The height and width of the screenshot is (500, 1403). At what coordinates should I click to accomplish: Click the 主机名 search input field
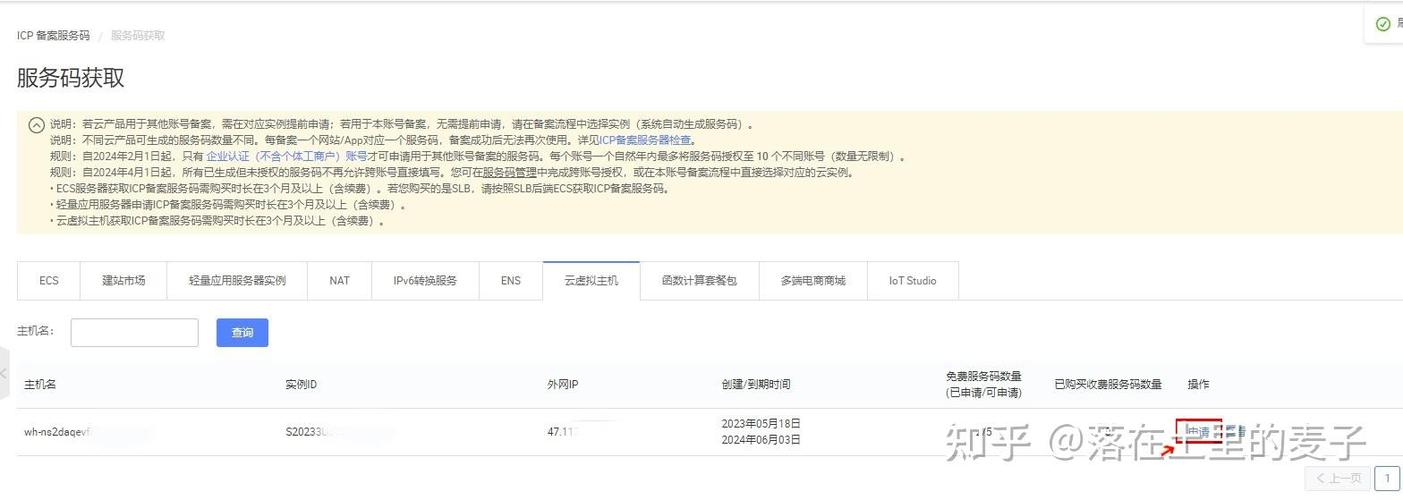coord(134,332)
